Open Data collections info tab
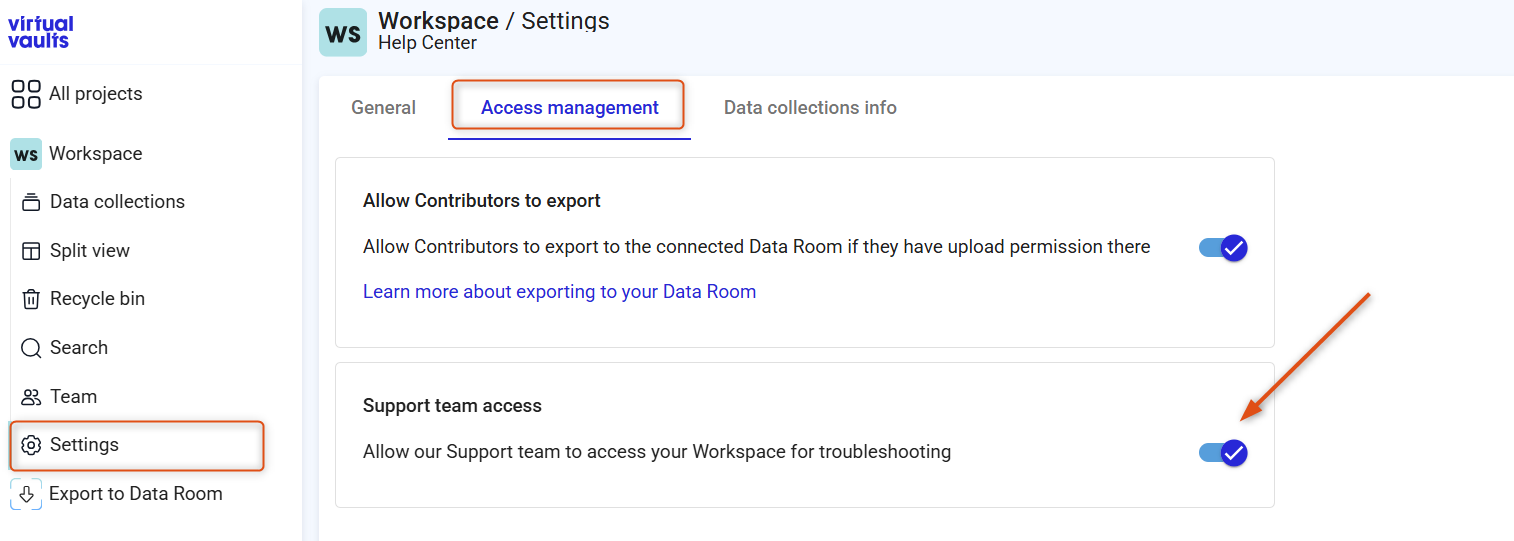Image resolution: width=1514 pixels, height=541 pixels. pos(810,108)
